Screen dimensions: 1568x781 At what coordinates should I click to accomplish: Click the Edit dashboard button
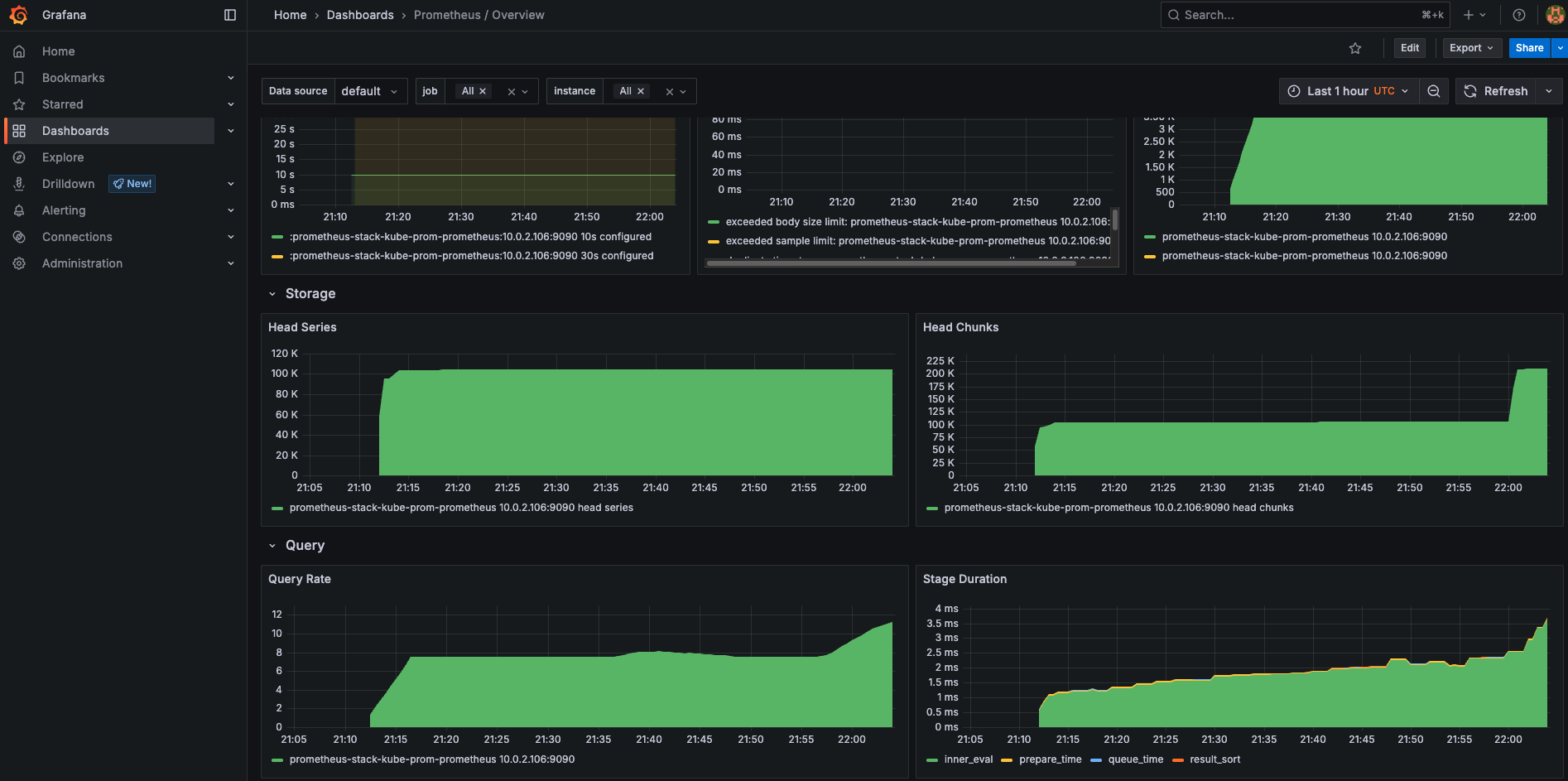click(1410, 48)
